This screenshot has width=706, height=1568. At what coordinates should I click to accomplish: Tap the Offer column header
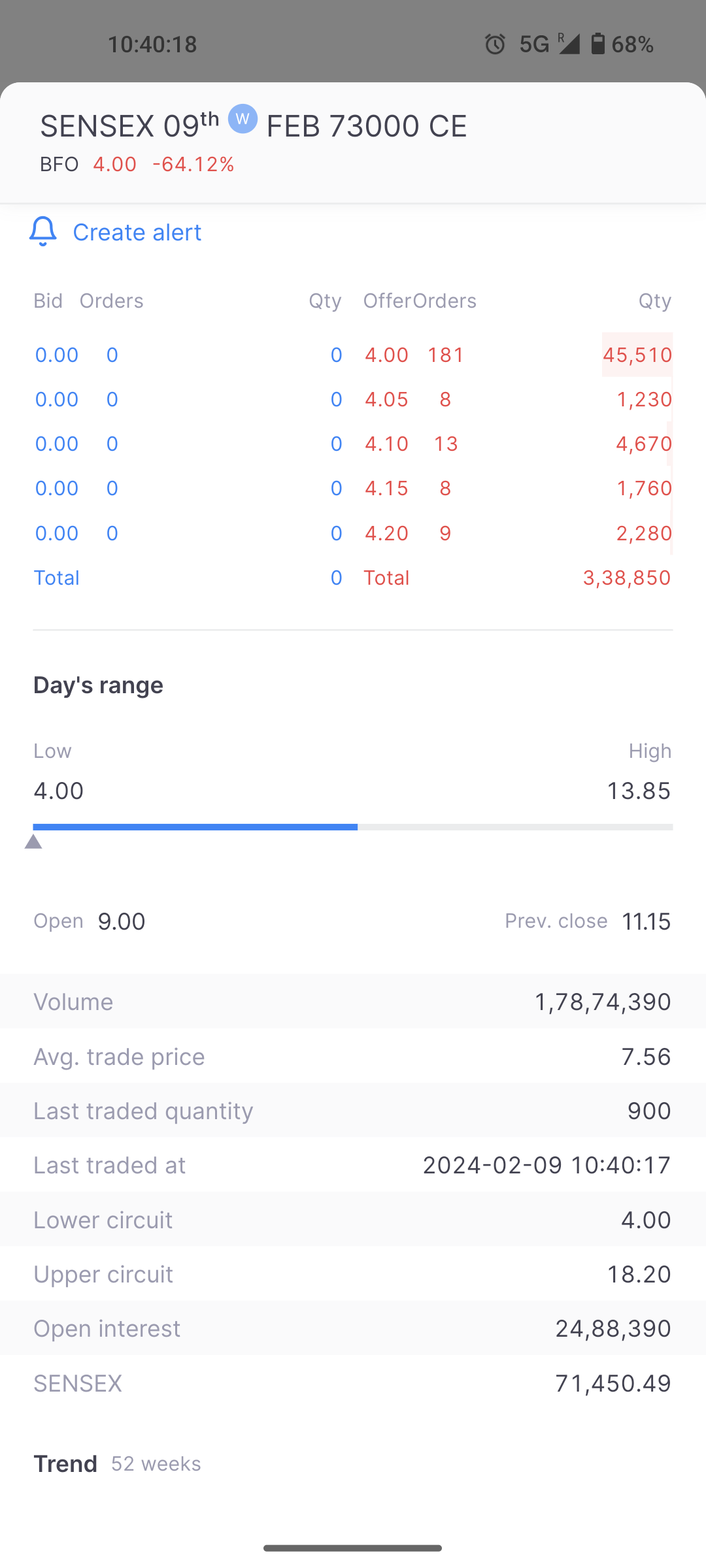[387, 301]
